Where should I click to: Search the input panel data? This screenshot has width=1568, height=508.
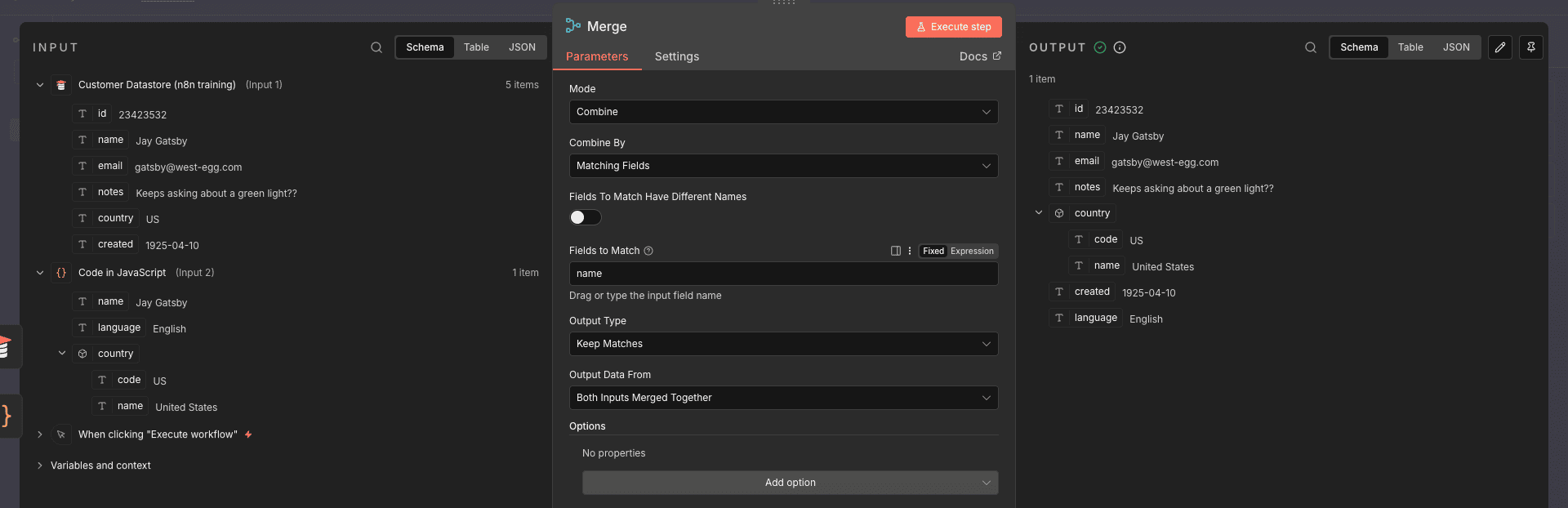[x=376, y=47]
